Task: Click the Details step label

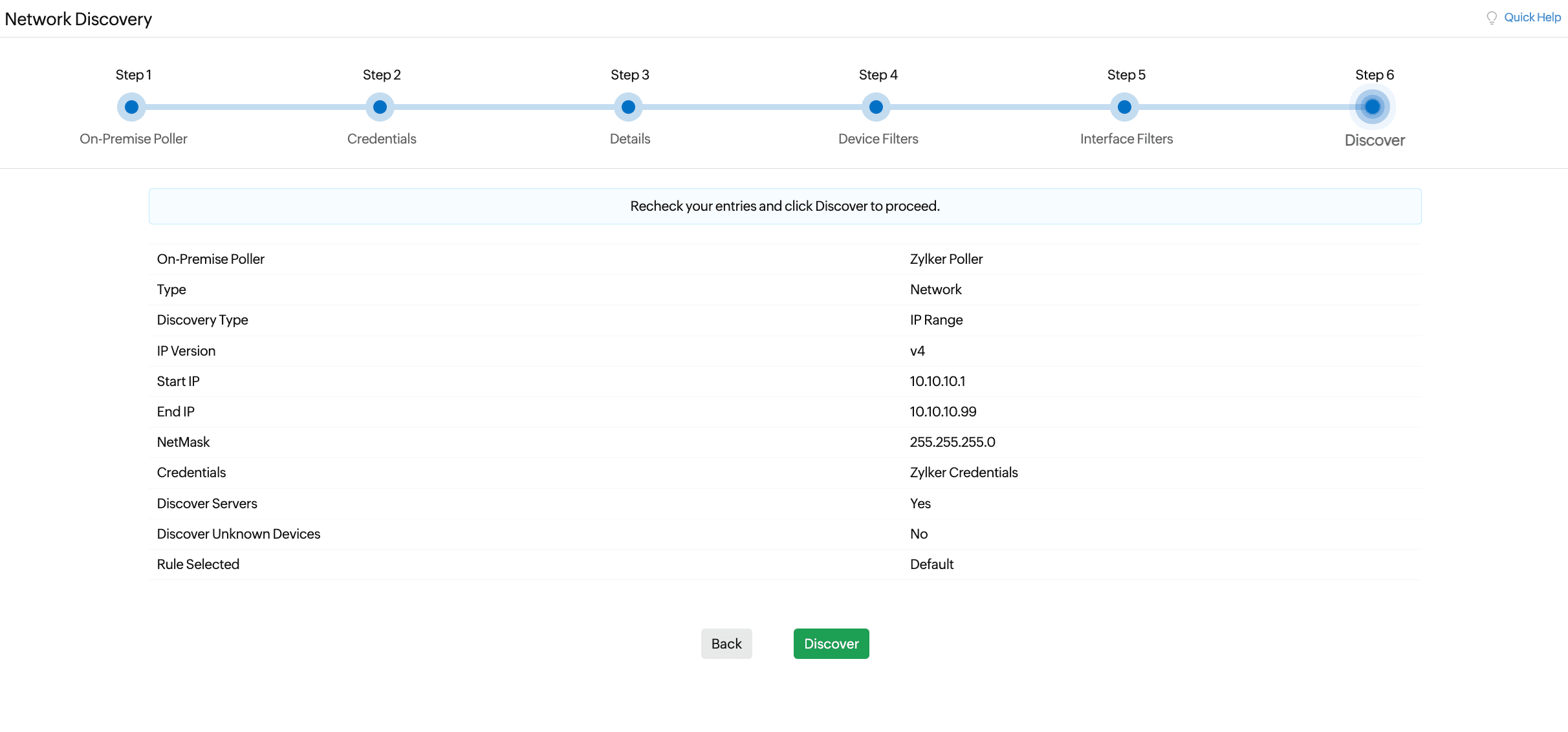Action: pyautogui.click(x=629, y=139)
